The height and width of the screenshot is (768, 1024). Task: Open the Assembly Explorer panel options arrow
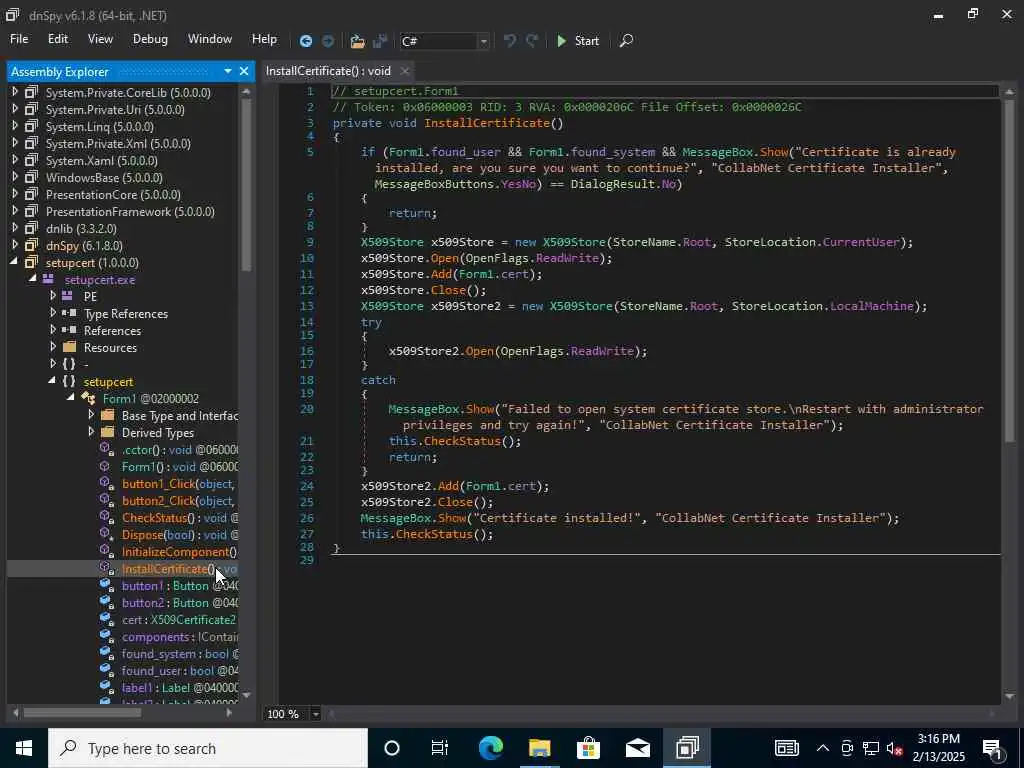[x=227, y=71]
